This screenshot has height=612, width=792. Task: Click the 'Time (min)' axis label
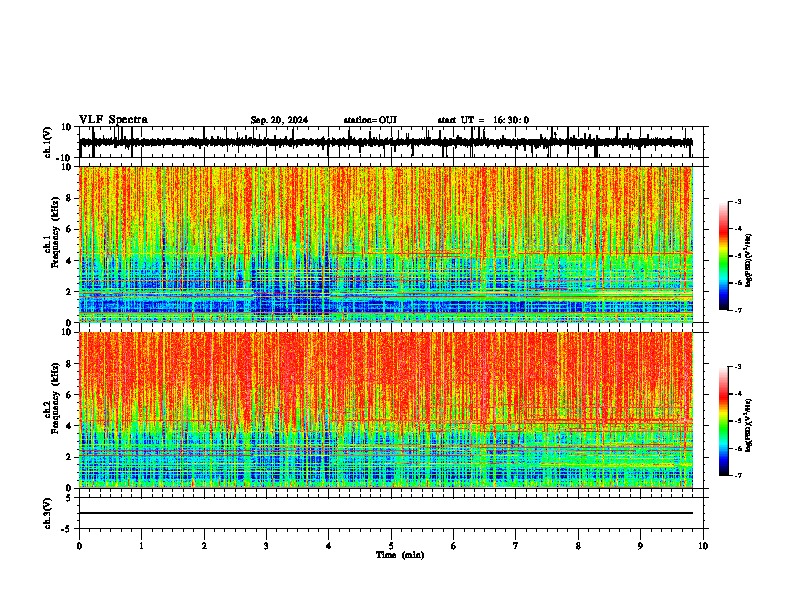coord(400,555)
